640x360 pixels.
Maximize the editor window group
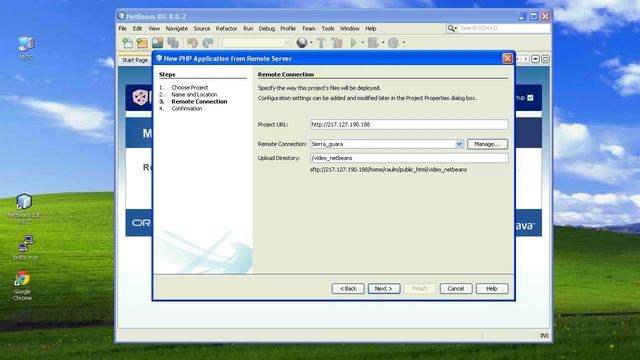(x=545, y=59)
